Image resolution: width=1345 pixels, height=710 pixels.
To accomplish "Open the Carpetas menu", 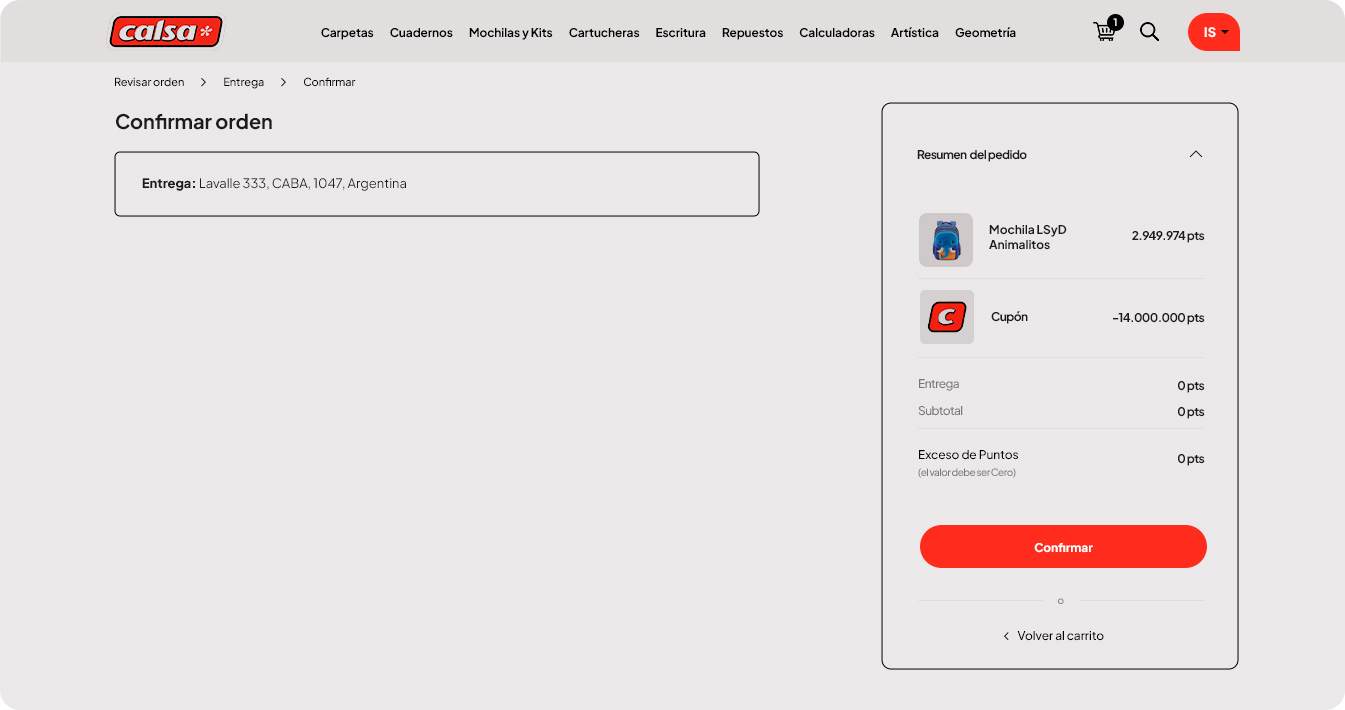I will coord(346,33).
